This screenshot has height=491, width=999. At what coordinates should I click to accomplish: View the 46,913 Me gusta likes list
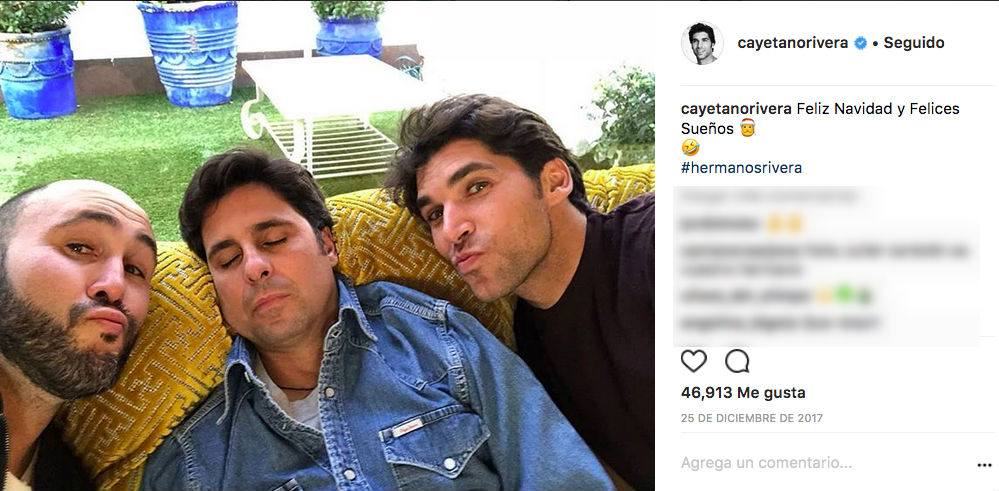tap(743, 393)
